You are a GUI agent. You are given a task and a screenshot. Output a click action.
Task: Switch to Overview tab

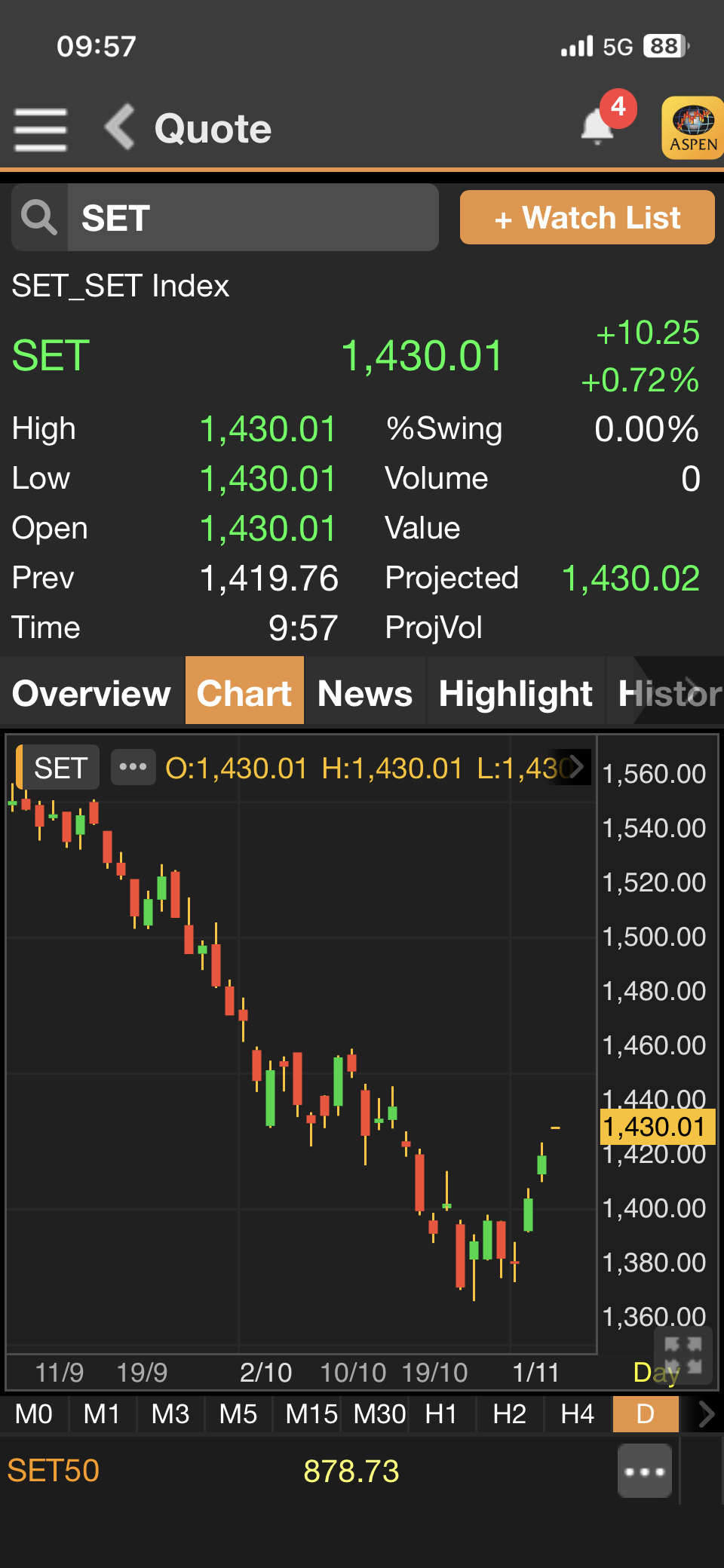coord(91,692)
